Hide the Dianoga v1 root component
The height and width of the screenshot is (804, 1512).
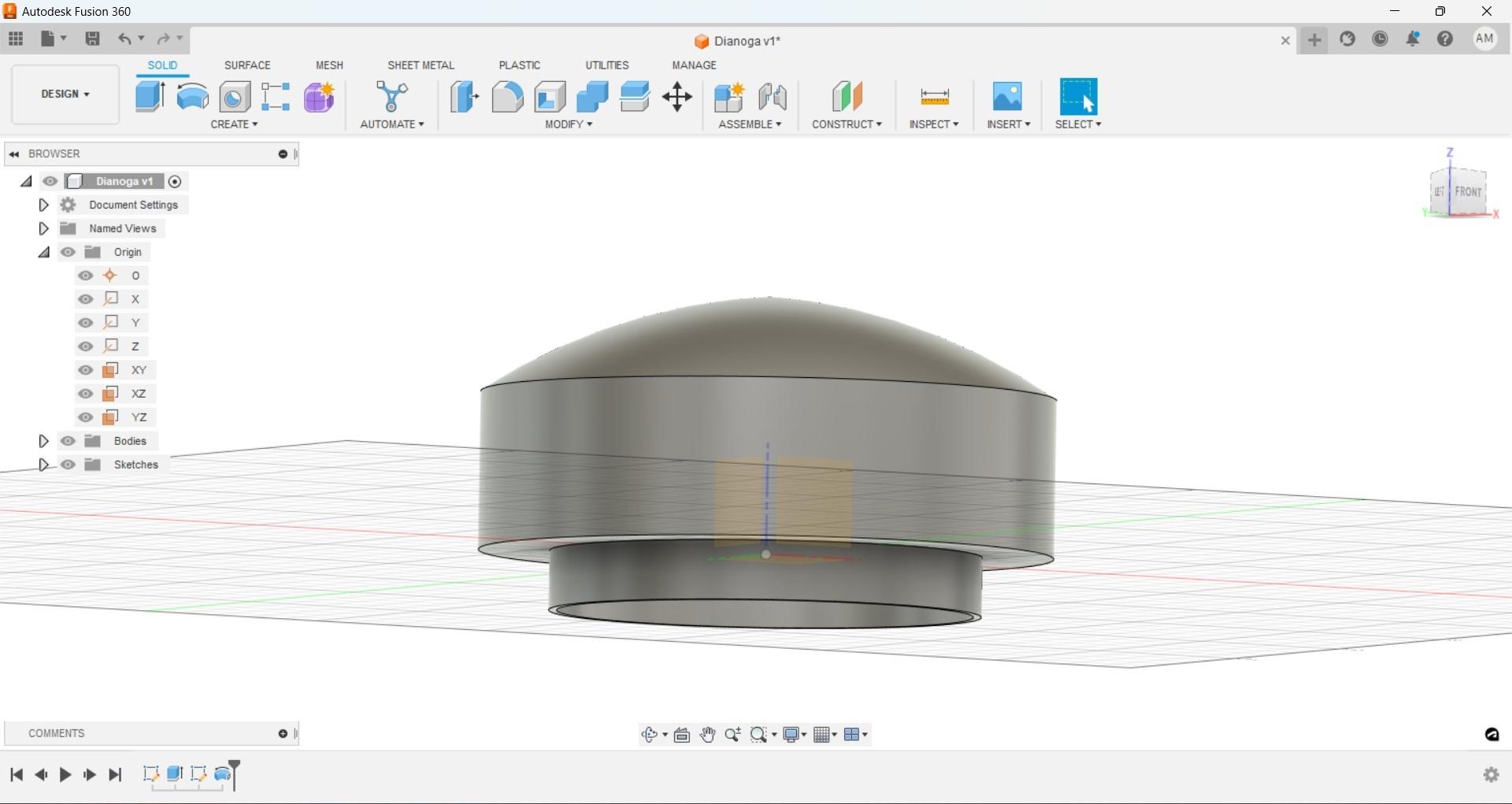click(x=50, y=181)
